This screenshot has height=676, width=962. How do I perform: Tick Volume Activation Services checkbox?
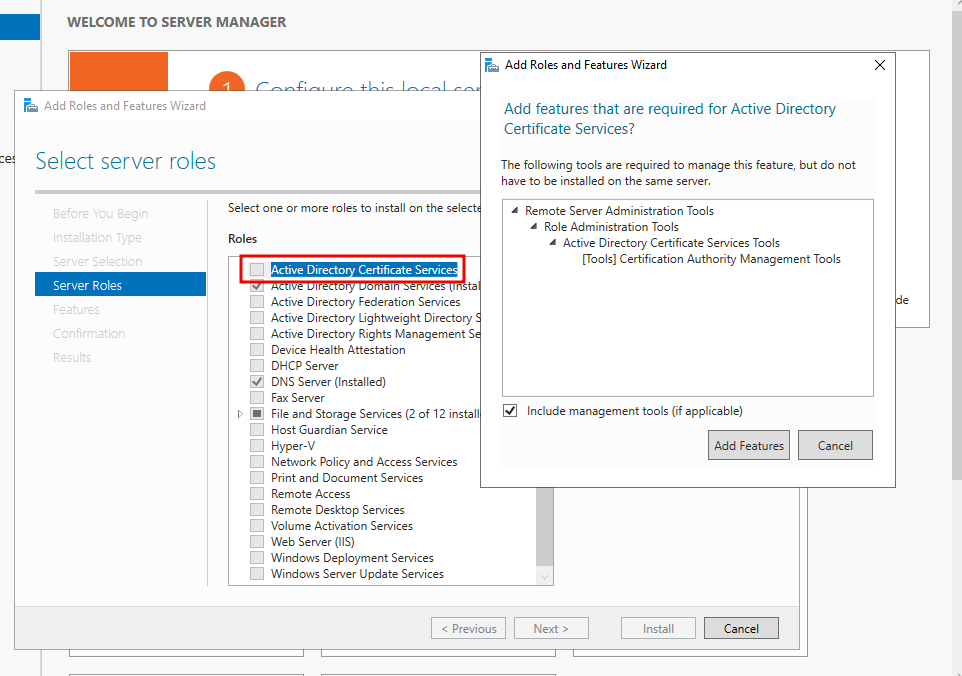tap(257, 526)
